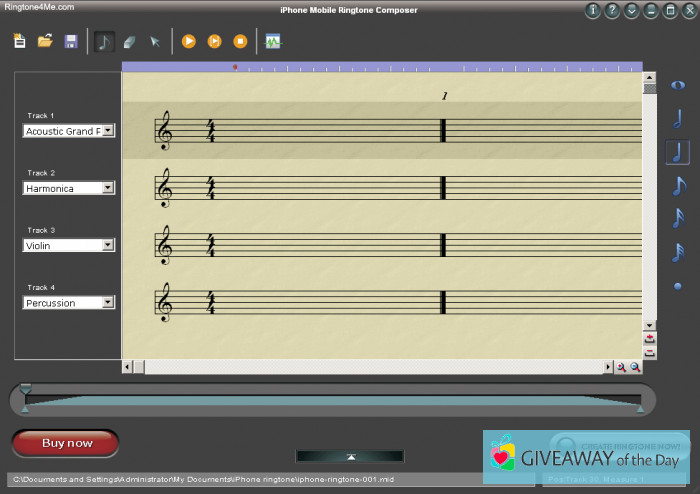
Task: Click the Buy now button
Action: click(66, 443)
